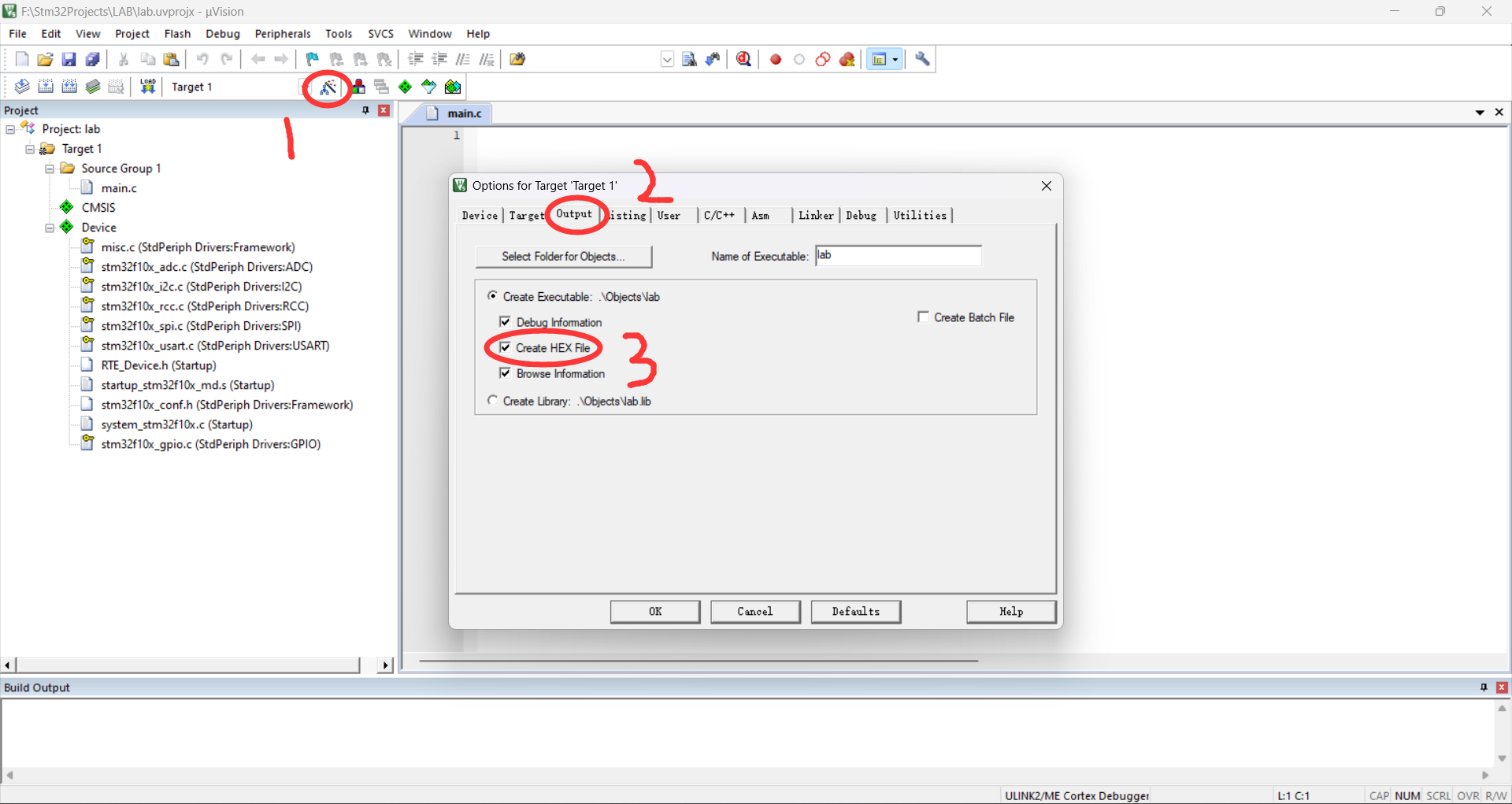Start the debug session with the magnifier icon
Viewport: 1512px width, 804px height.
(743, 59)
